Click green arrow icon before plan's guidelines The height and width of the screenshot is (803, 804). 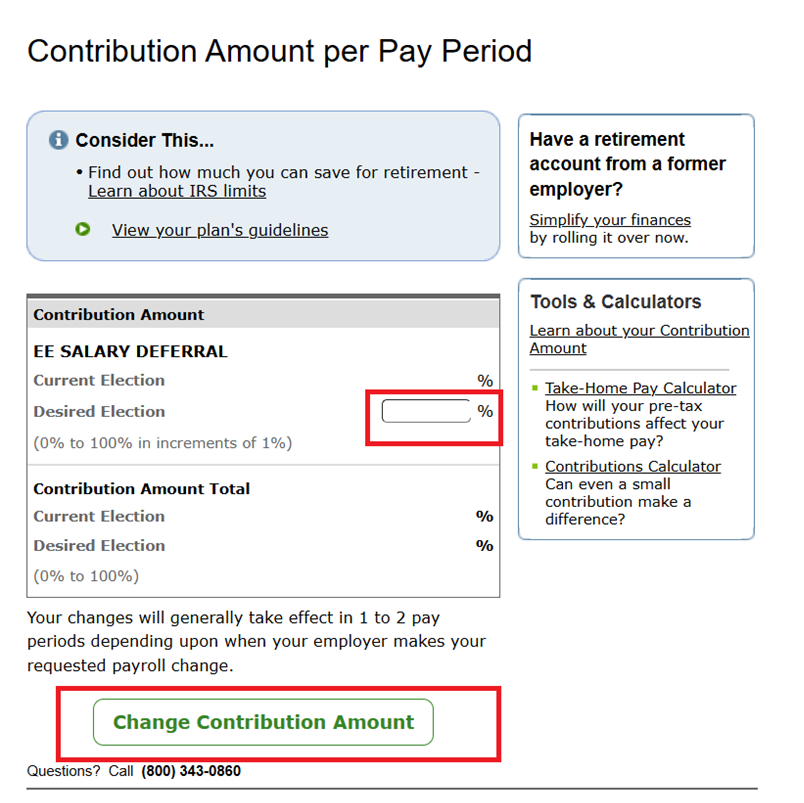coord(83,229)
